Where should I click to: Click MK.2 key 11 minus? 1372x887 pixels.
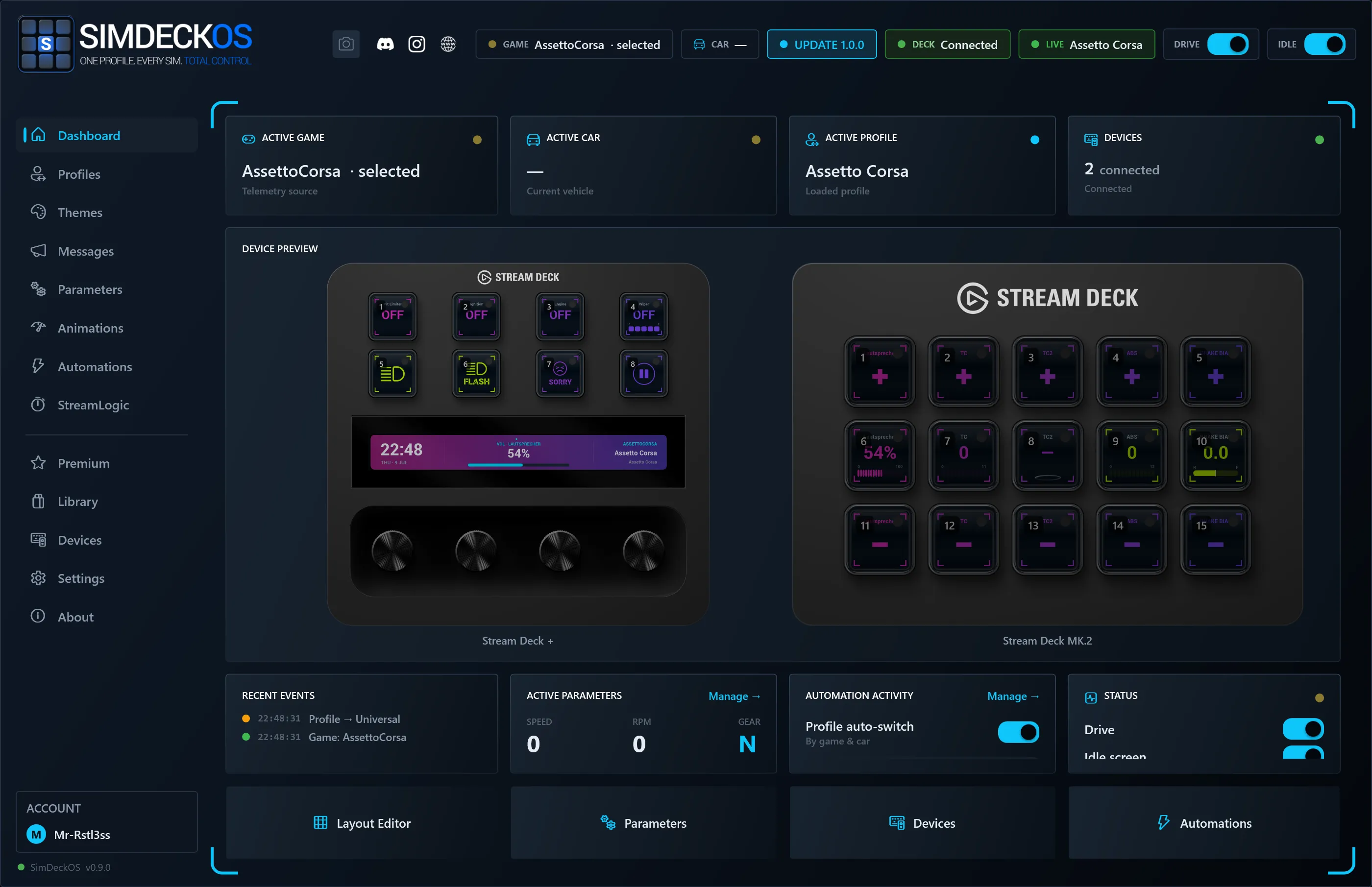(880, 540)
